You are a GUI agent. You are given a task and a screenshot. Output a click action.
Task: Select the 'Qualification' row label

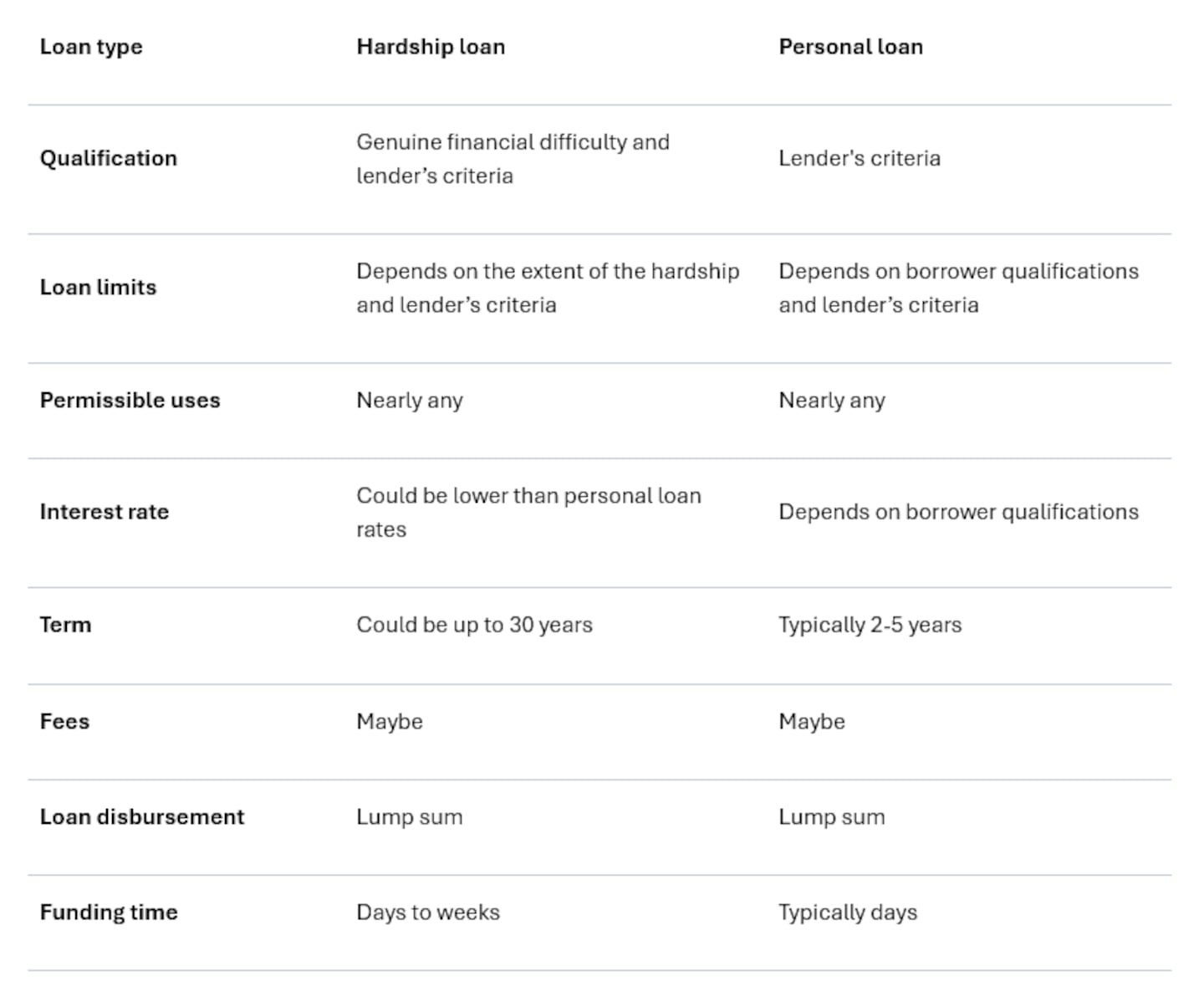coord(109,159)
